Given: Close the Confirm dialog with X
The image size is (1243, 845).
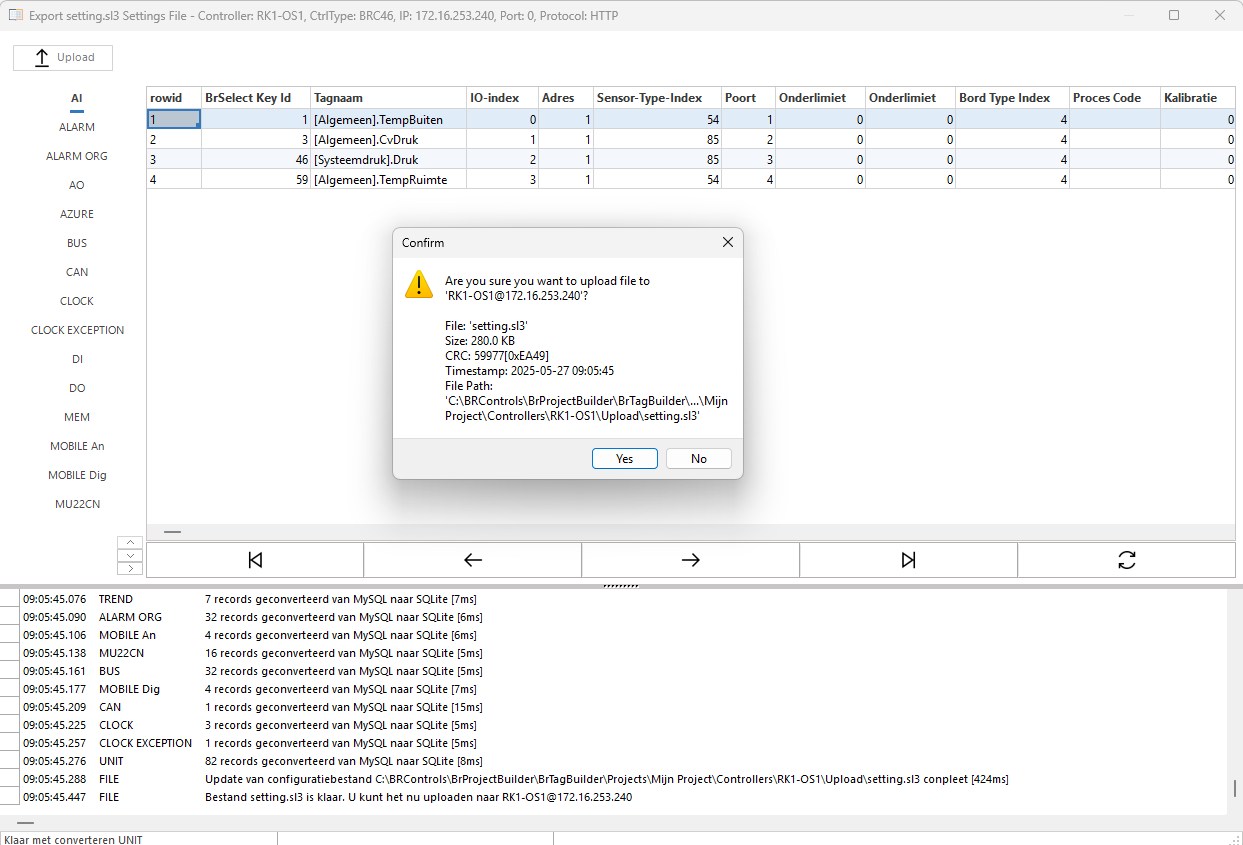Looking at the screenshot, I should click(x=728, y=243).
